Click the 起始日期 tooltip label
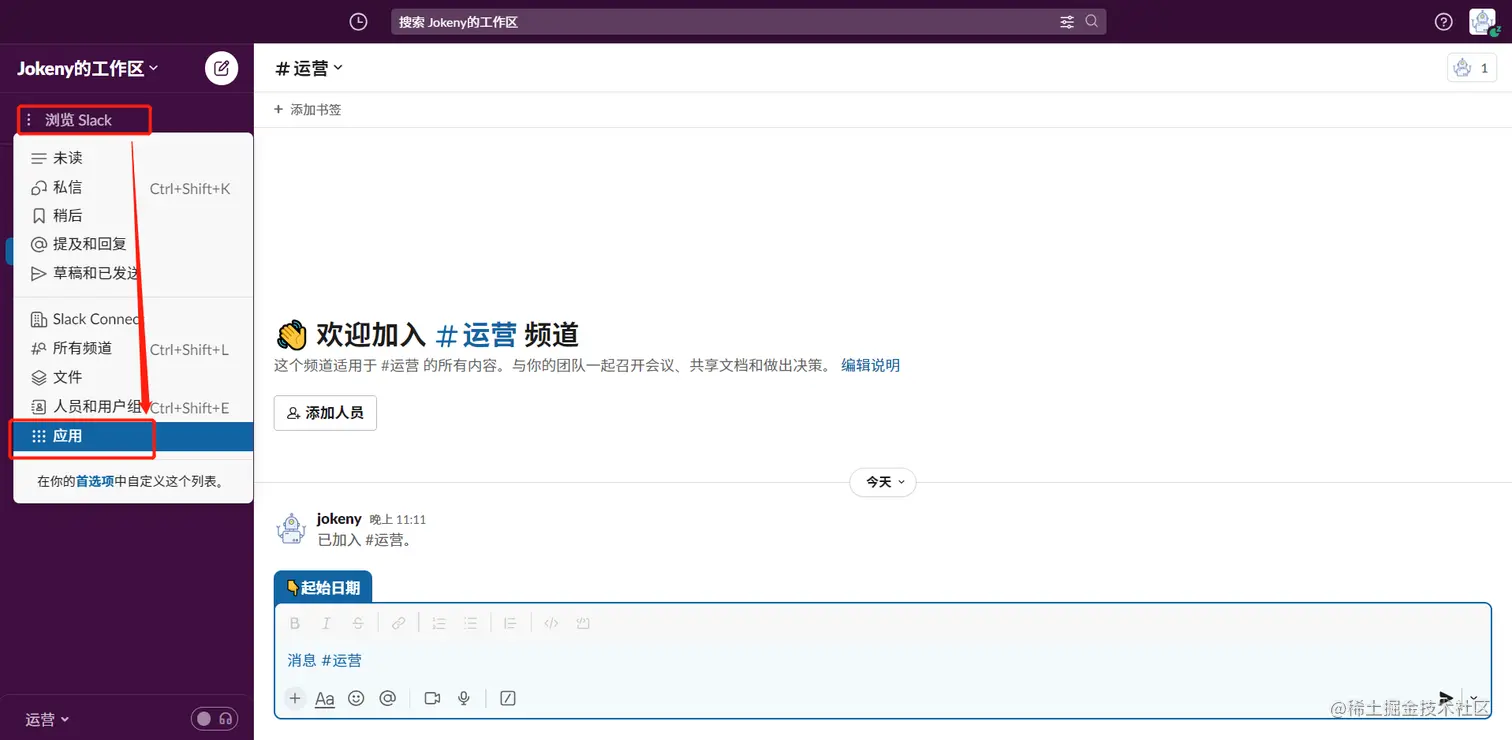 pyautogui.click(x=323, y=588)
